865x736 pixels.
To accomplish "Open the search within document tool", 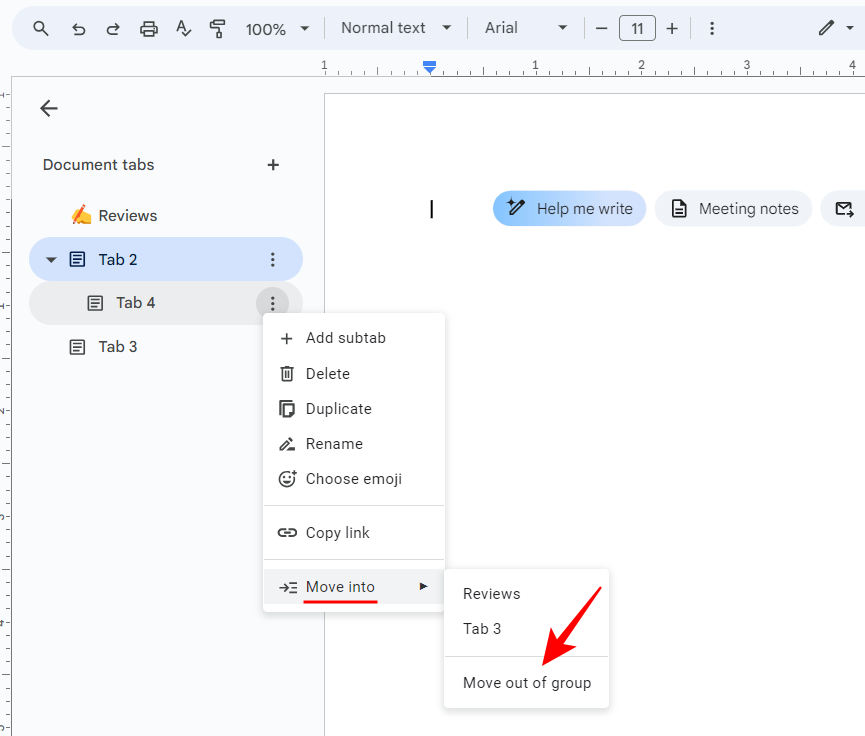I will point(40,28).
